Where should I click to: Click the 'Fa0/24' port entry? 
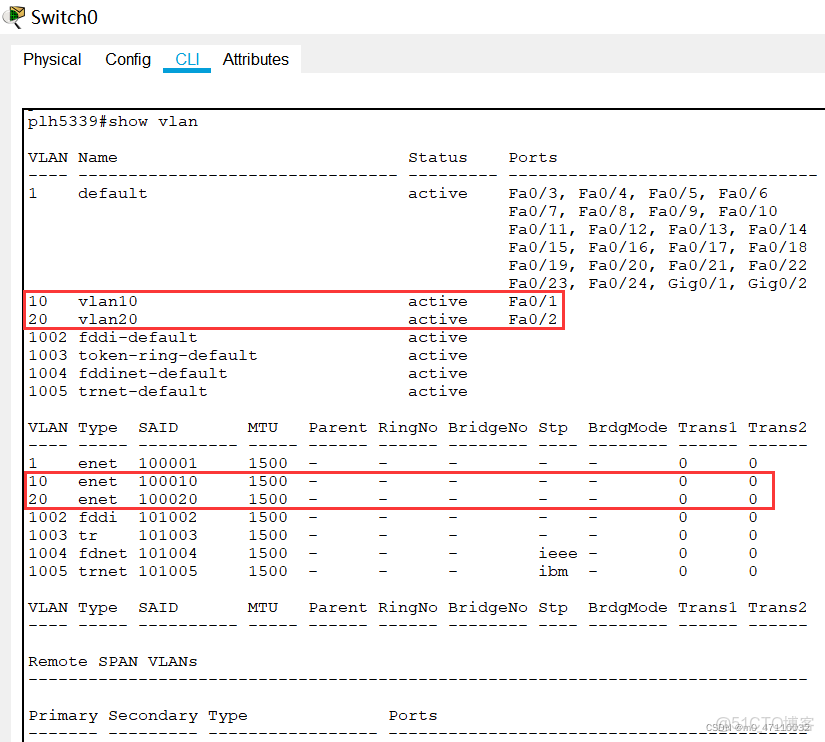pyautogui.click(x=618, y=283)
